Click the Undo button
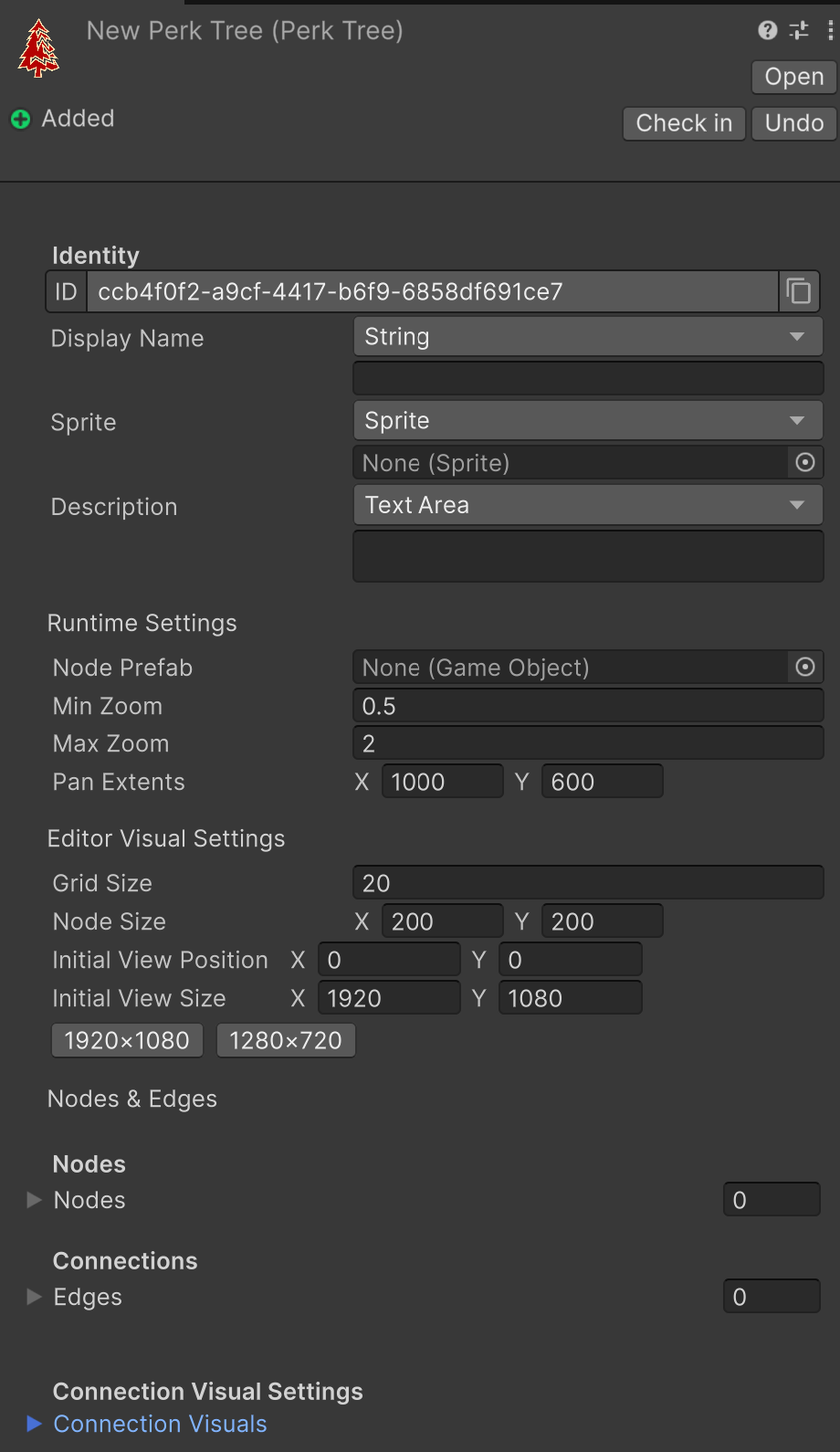This screenshot has height=1452, width=840. pyautogui.click(x=793, y=123)
